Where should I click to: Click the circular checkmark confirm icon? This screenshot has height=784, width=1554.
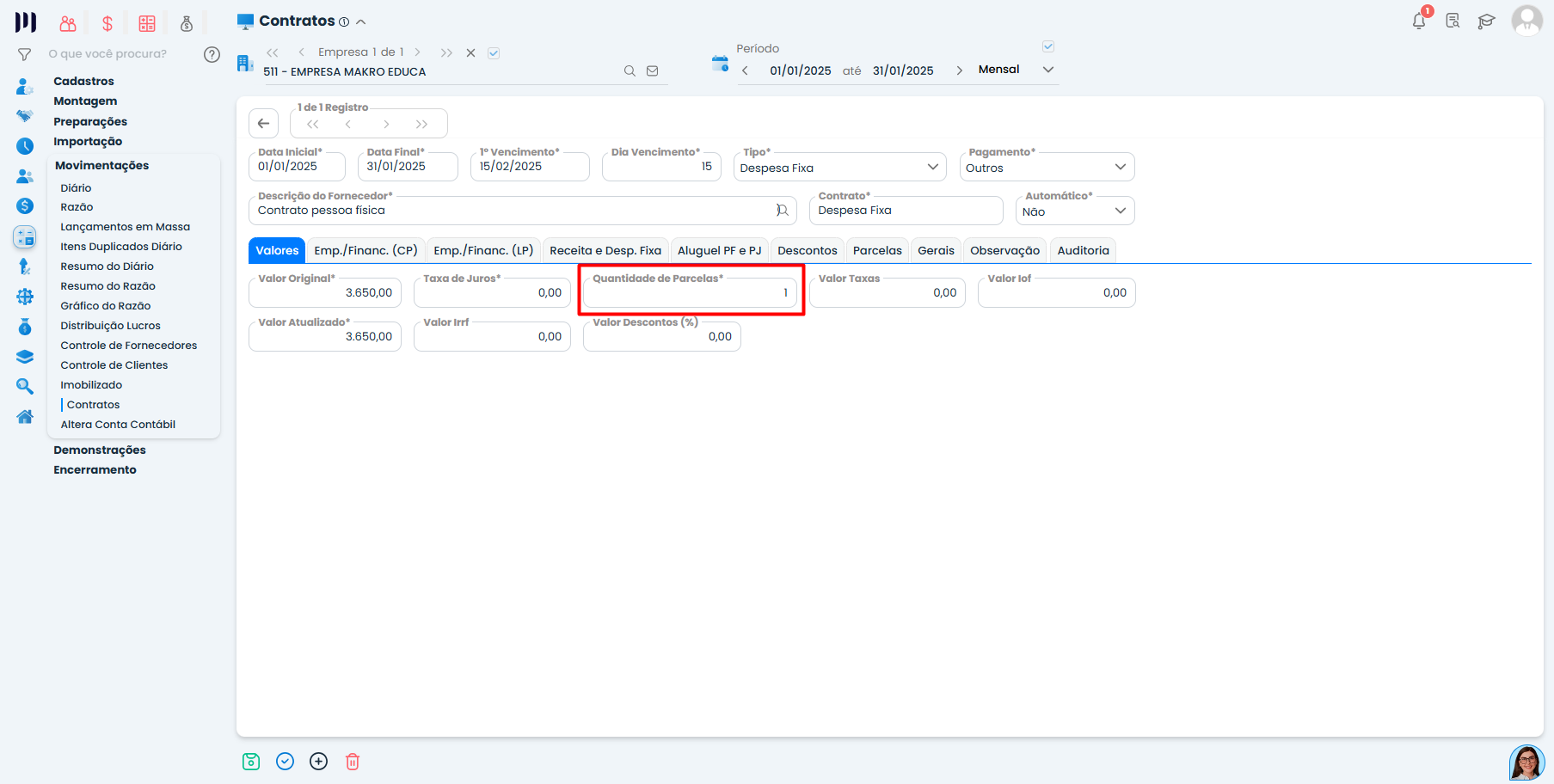click(286, 762)
